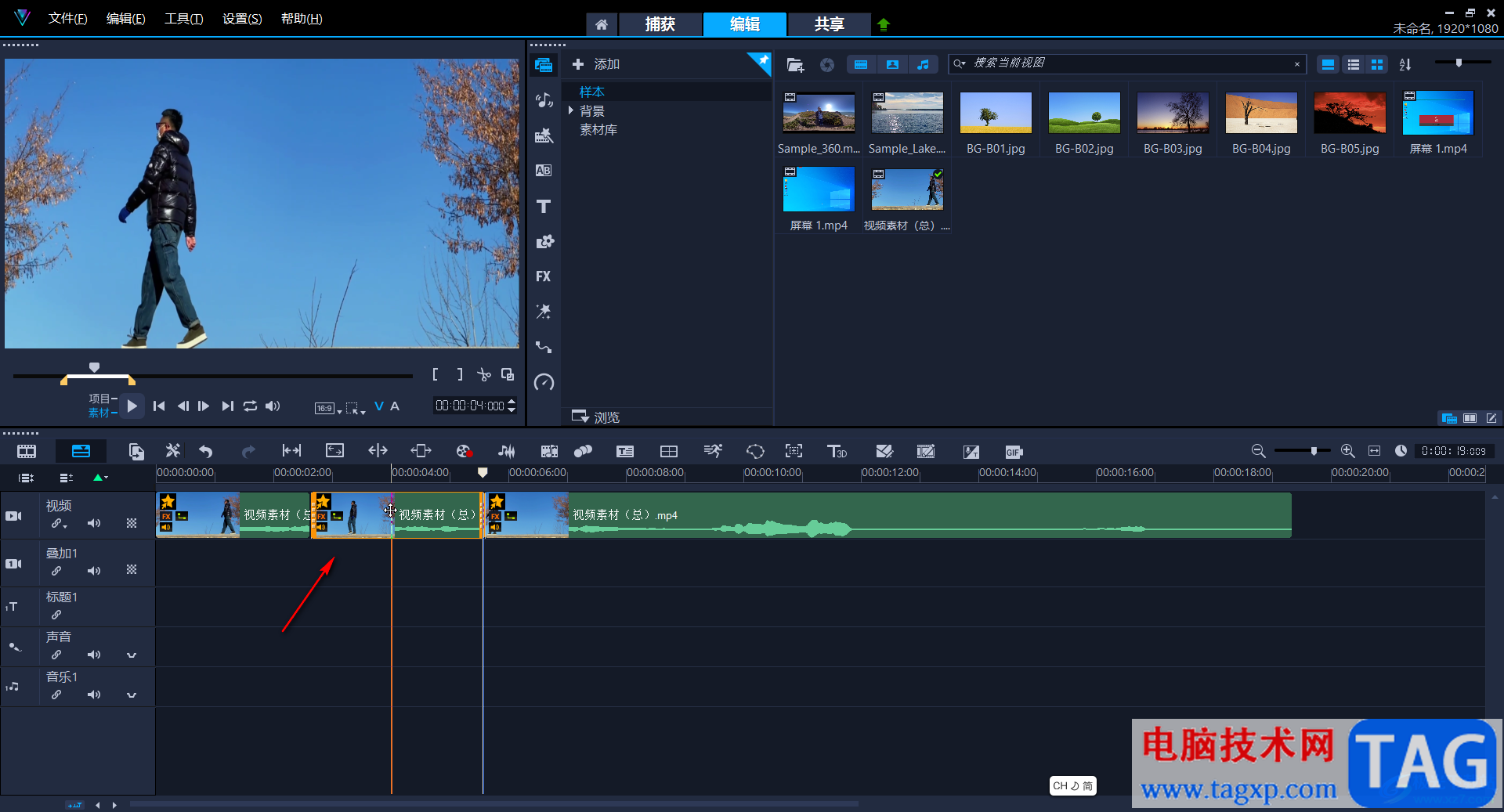This screenshot has width=1504, height=812.
Task: Fit project in timeline window
Action: coord(1374,451)
